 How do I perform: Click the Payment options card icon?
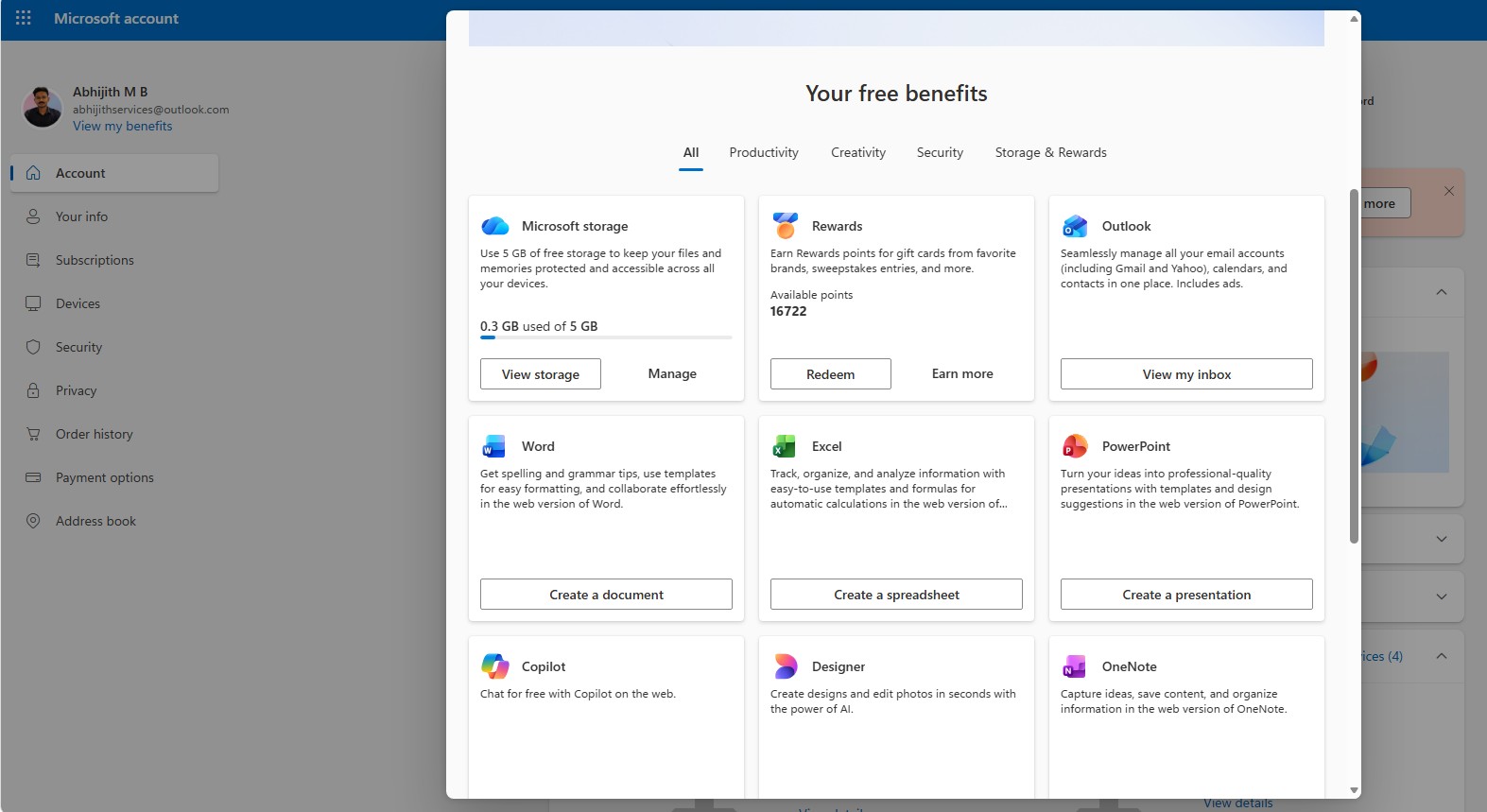(x=33, y=477)
